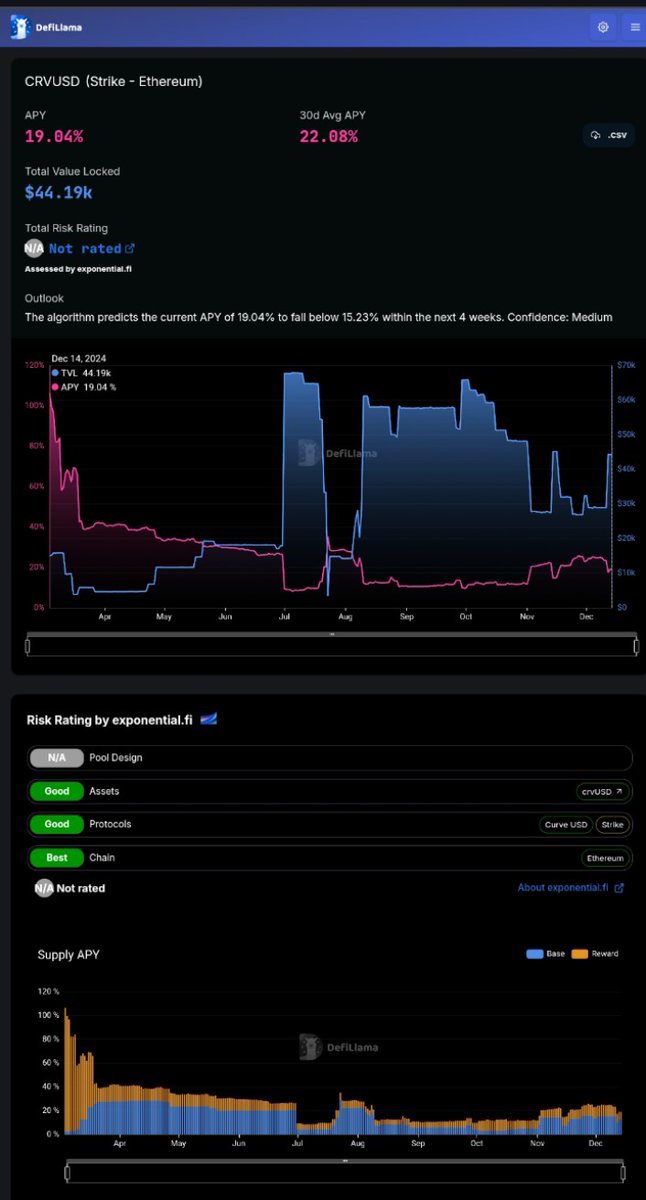
Task: Download data with the .csv button
Action: (x=609, y=134)
